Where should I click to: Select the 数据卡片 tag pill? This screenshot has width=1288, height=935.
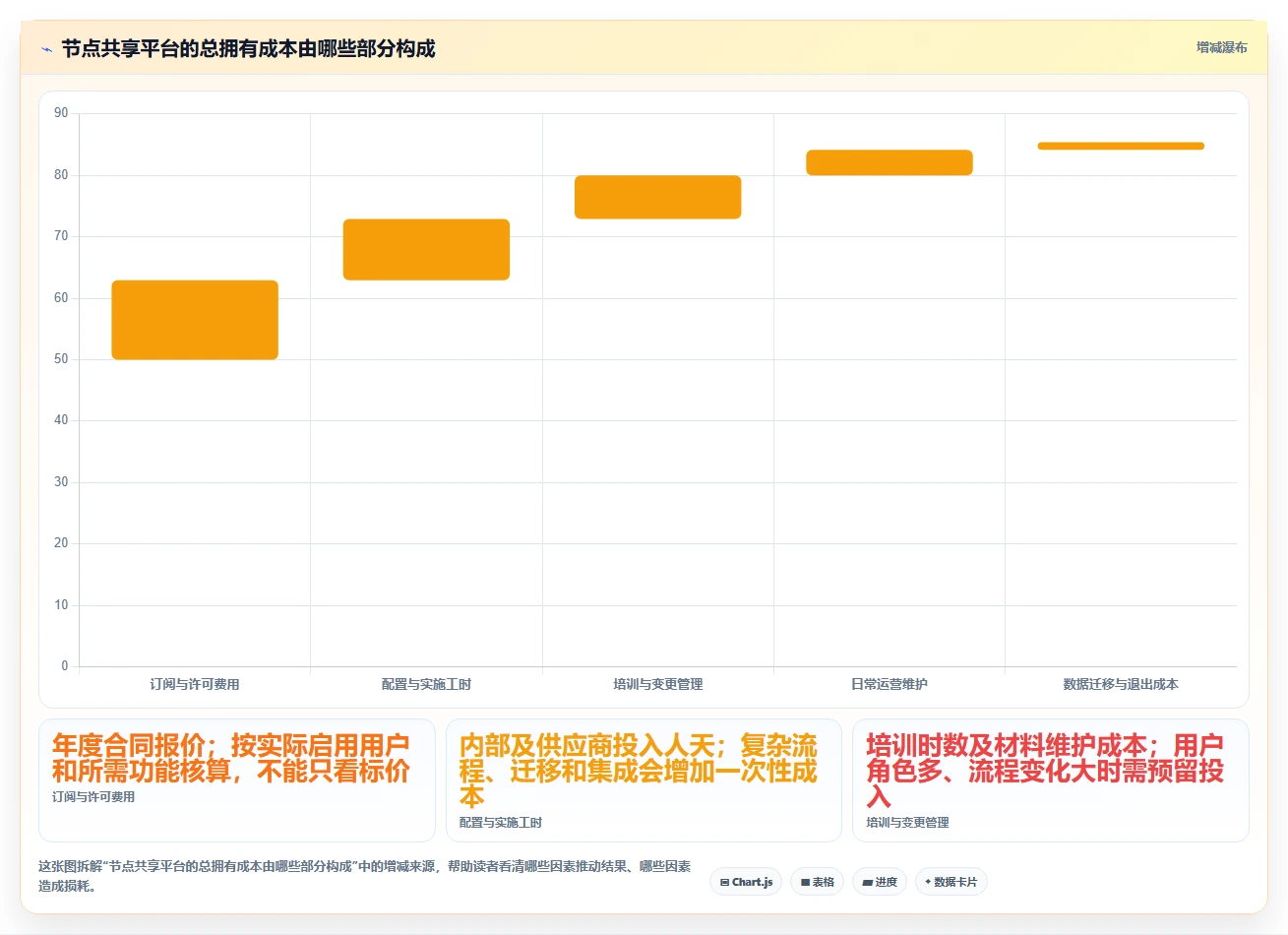[951, 882]
